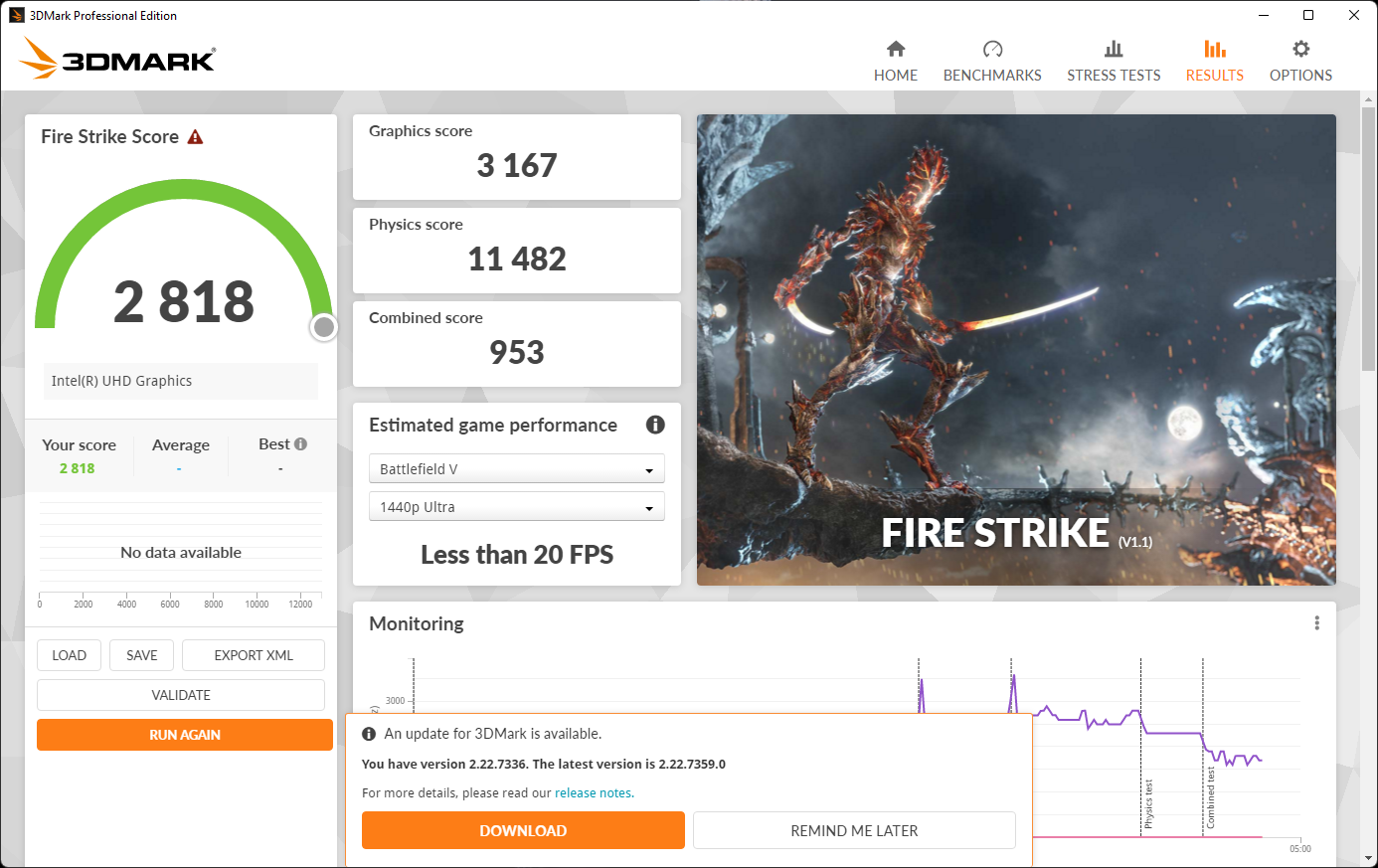Viewport: 1378px width, 868px height.
Task: Open the release notes link
Action: point(594,793)
